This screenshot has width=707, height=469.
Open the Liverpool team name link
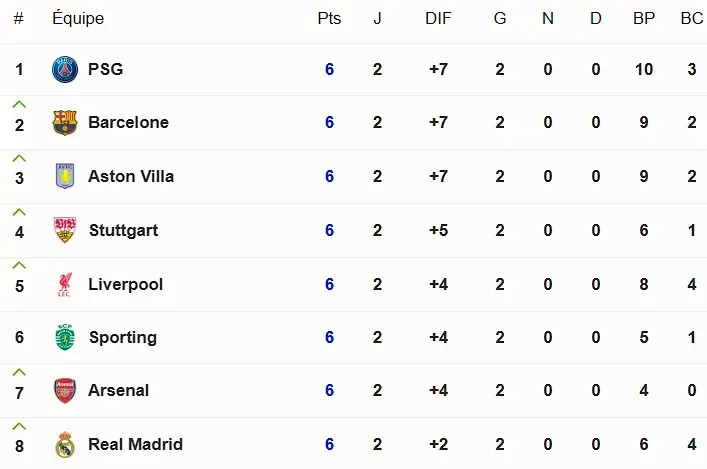pos(126,285)
